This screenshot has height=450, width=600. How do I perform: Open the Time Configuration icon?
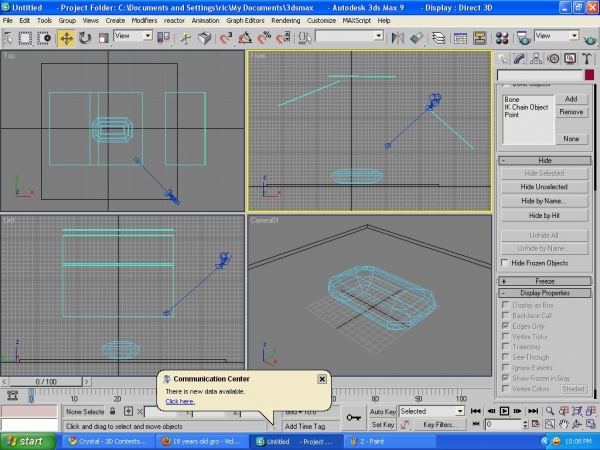(536, 424)
